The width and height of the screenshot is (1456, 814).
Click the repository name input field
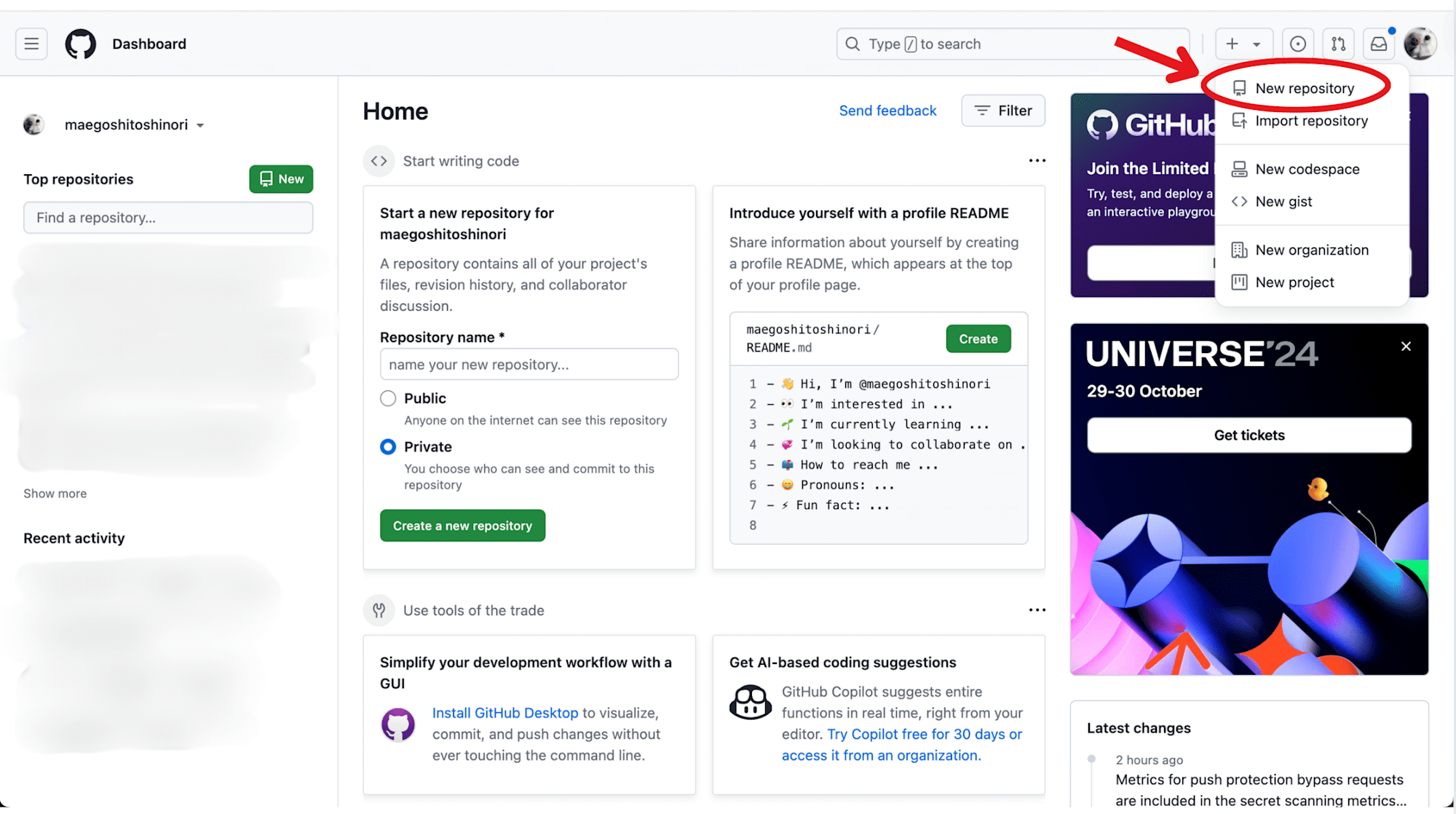(528, 364)
